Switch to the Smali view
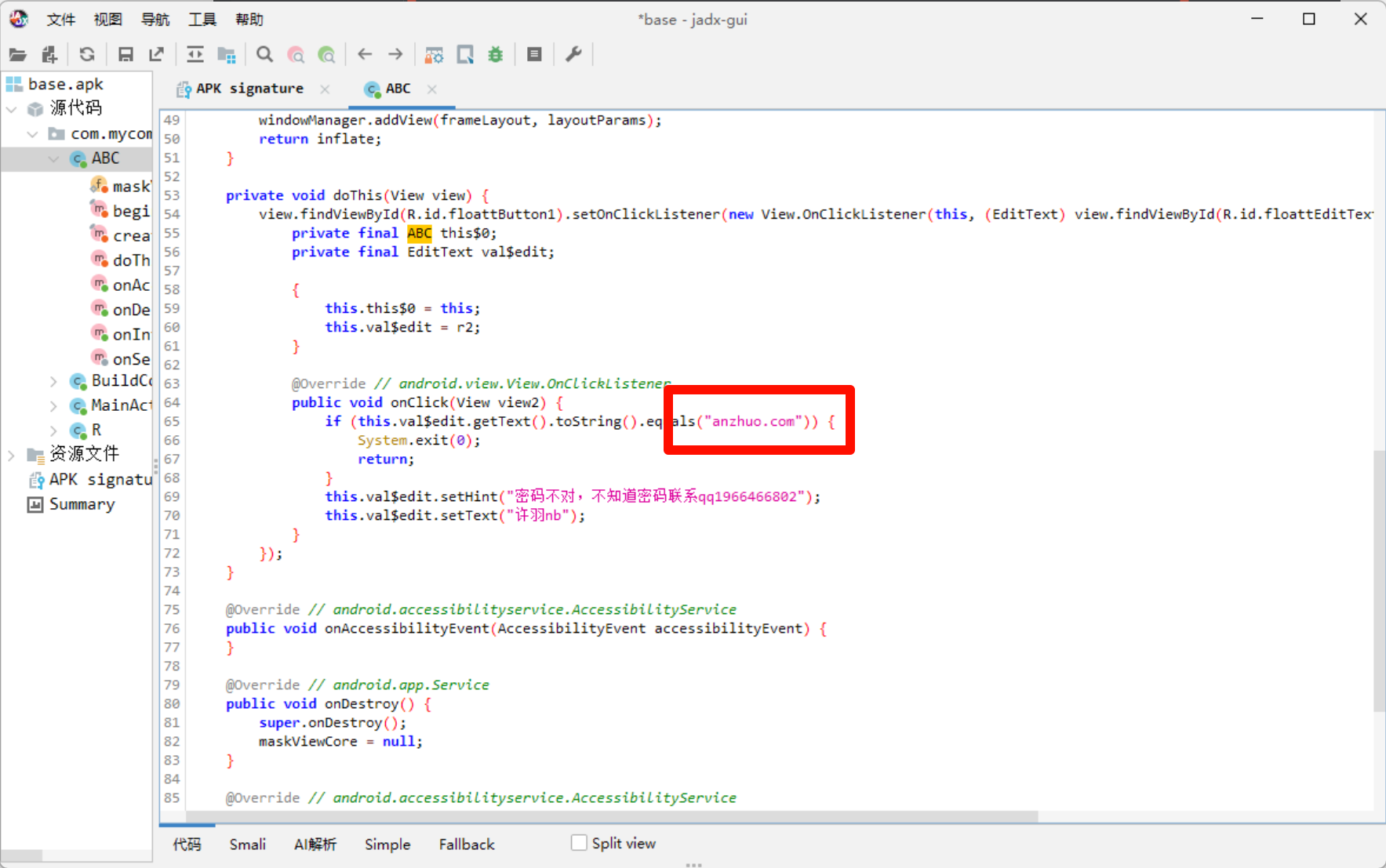Viewport: 1386px width, 868px height. (x=248, y=844)
